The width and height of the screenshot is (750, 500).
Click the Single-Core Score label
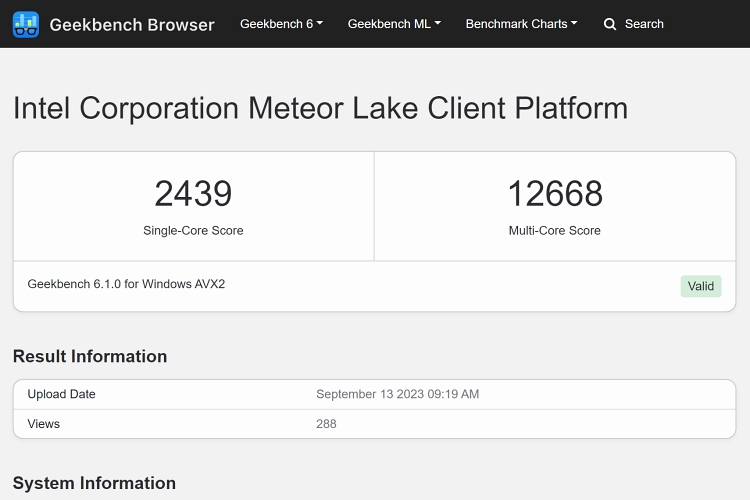(193, 231)
